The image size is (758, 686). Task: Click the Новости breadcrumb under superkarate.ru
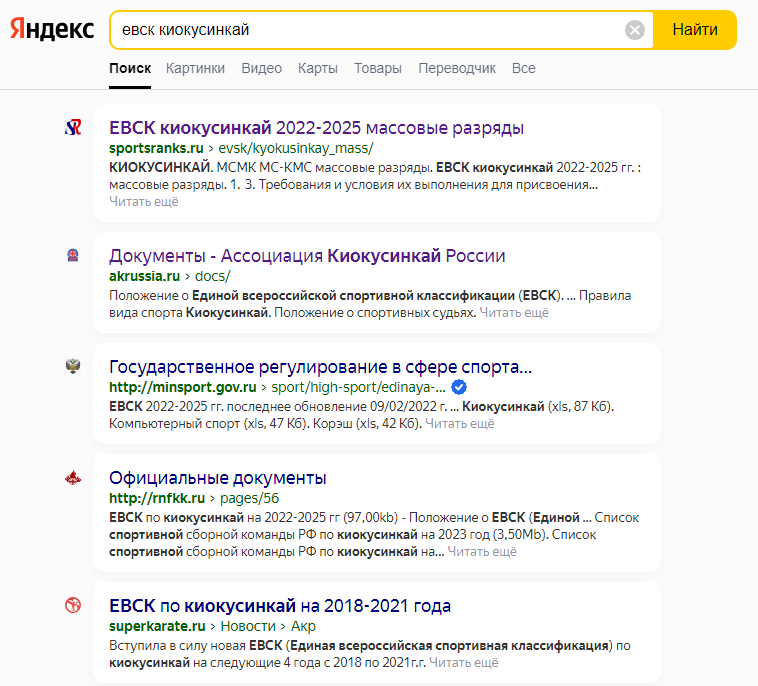(248, 626)
